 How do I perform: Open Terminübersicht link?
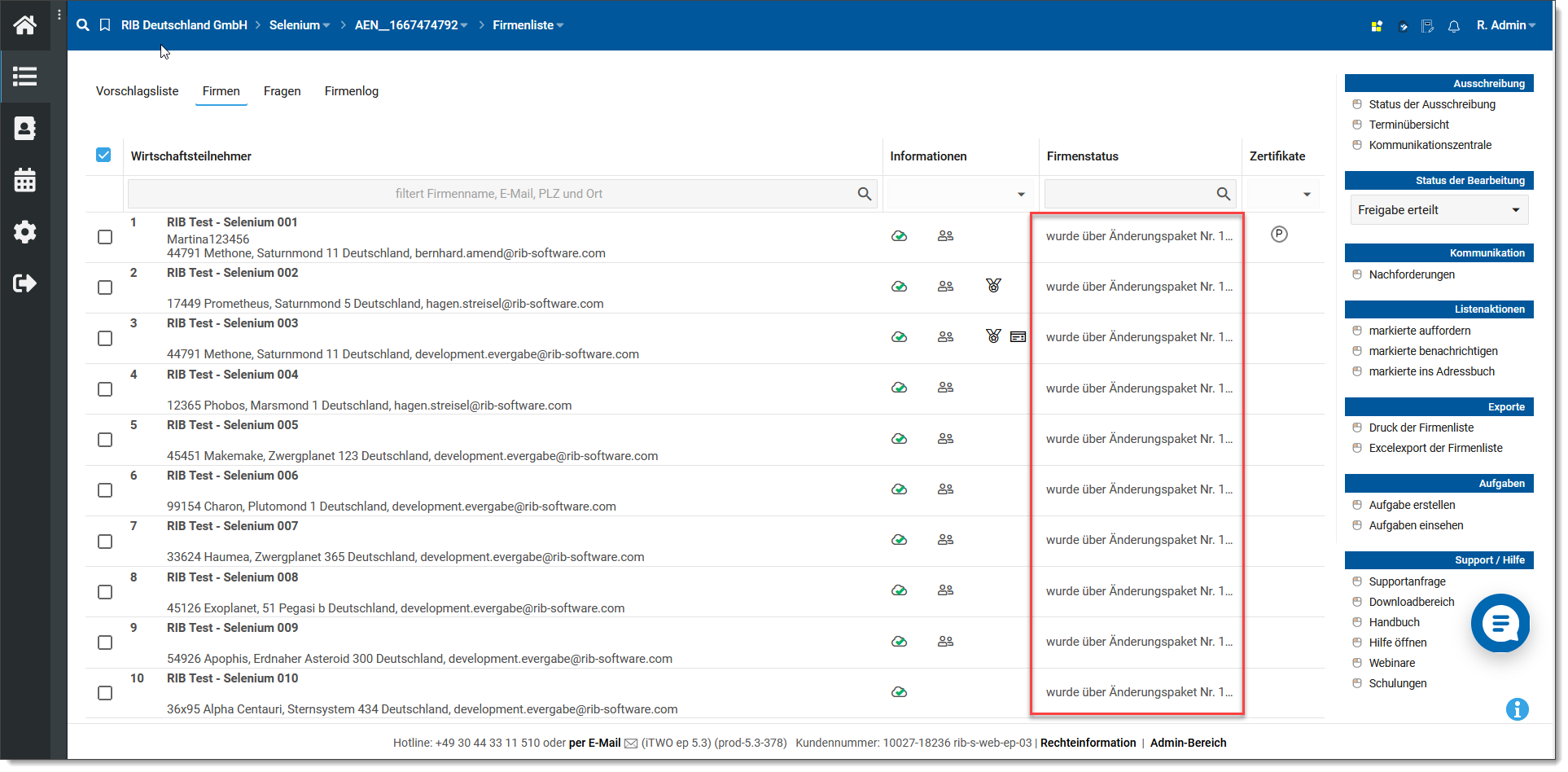coord(1409,125)
